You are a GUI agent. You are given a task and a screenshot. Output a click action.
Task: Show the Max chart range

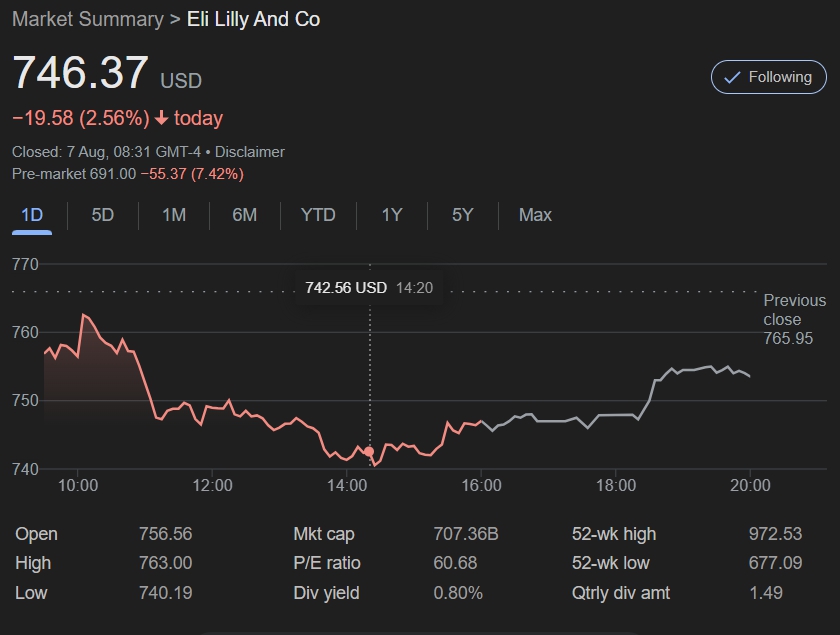click(535, 215)
